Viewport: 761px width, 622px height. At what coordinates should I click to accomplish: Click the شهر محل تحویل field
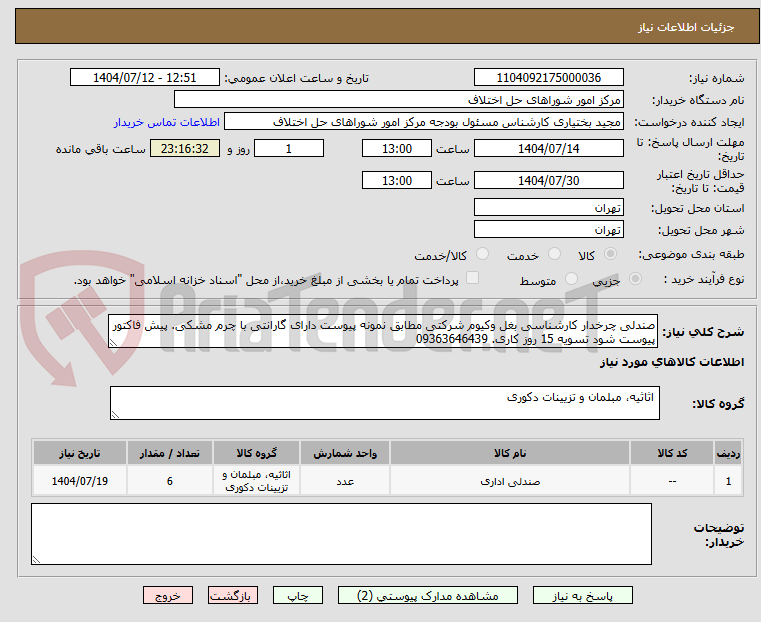(x=548, y=229)
